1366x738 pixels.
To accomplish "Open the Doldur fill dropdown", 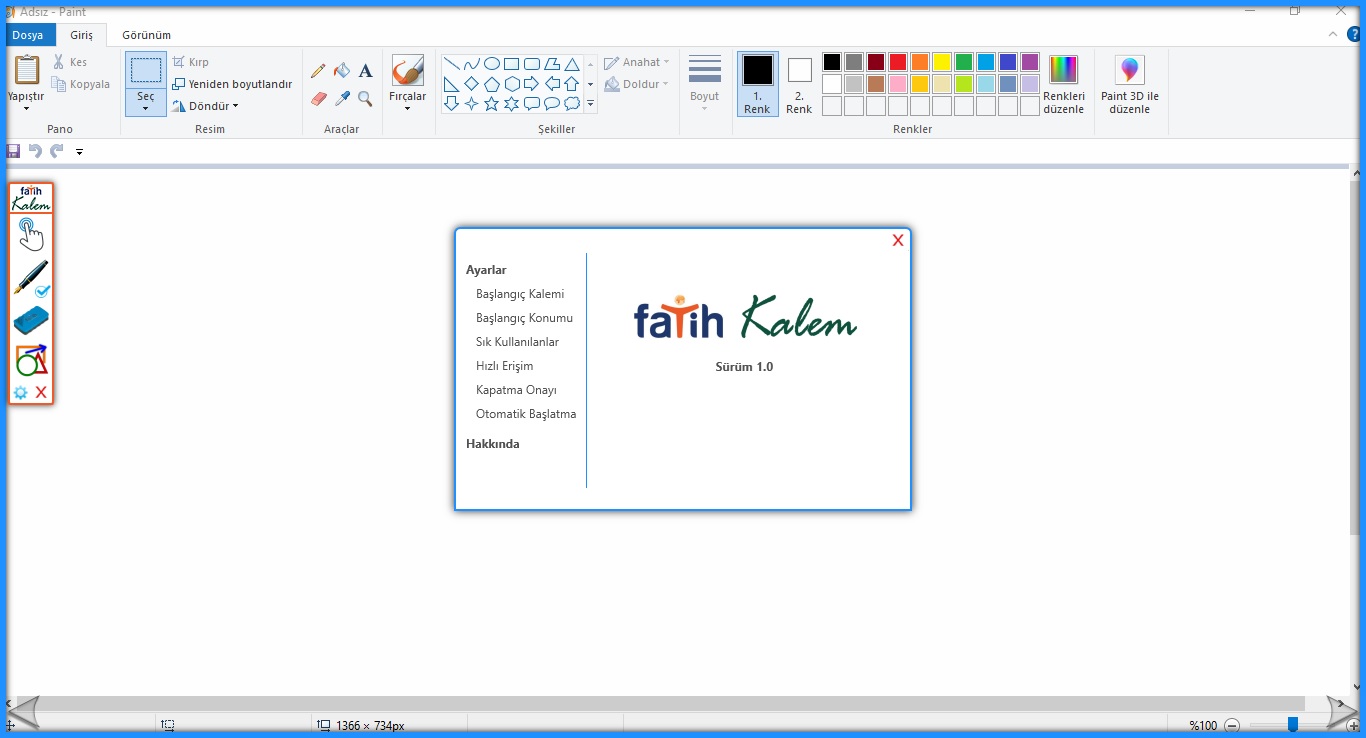I will click(x=636, y=84).
